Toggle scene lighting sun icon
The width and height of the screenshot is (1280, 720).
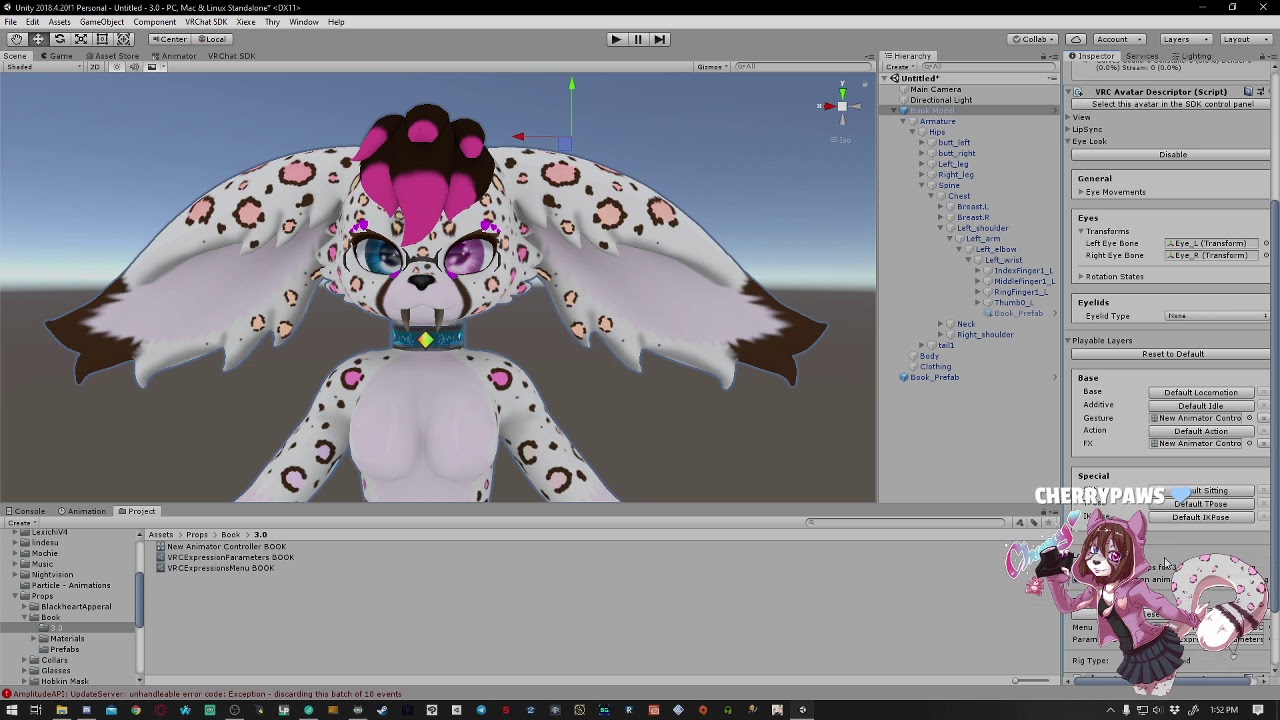(116, 67)
